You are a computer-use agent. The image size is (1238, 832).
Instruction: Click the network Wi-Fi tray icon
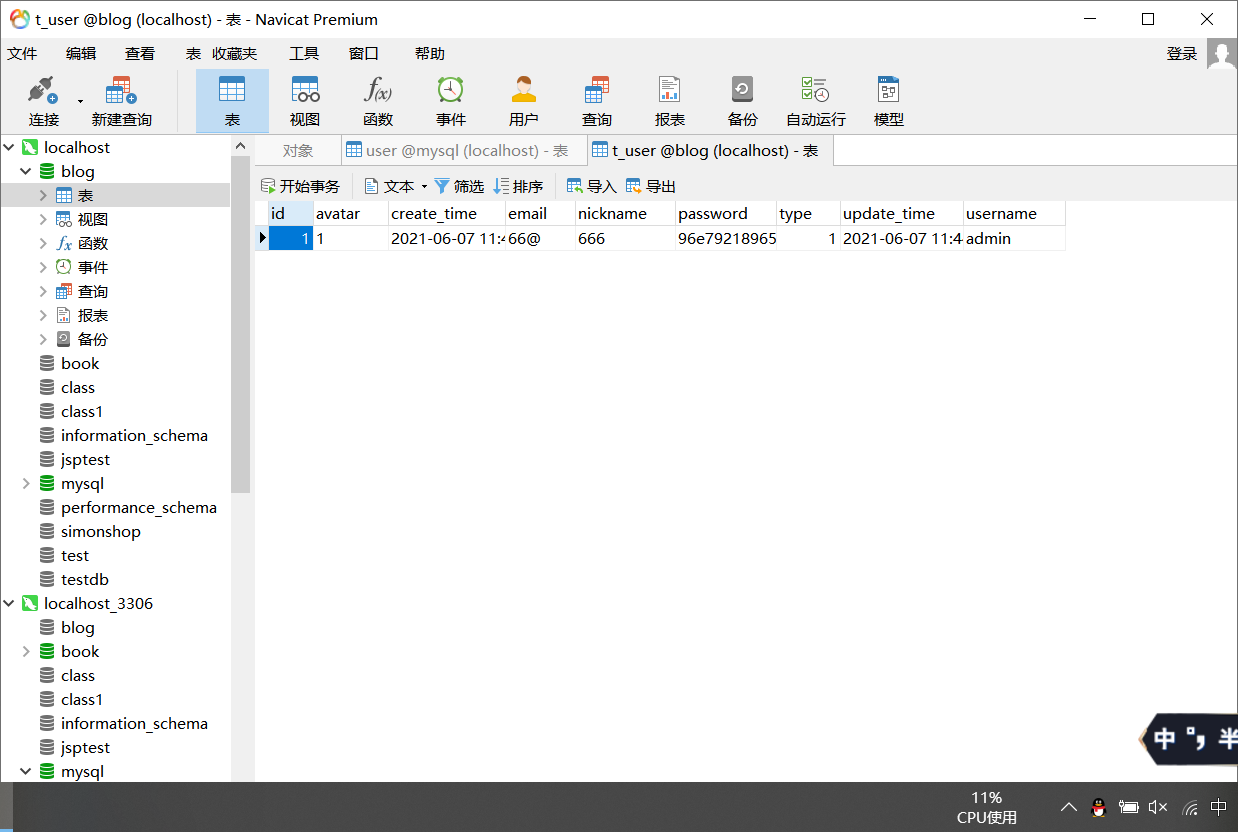[x=1190, y=807]
